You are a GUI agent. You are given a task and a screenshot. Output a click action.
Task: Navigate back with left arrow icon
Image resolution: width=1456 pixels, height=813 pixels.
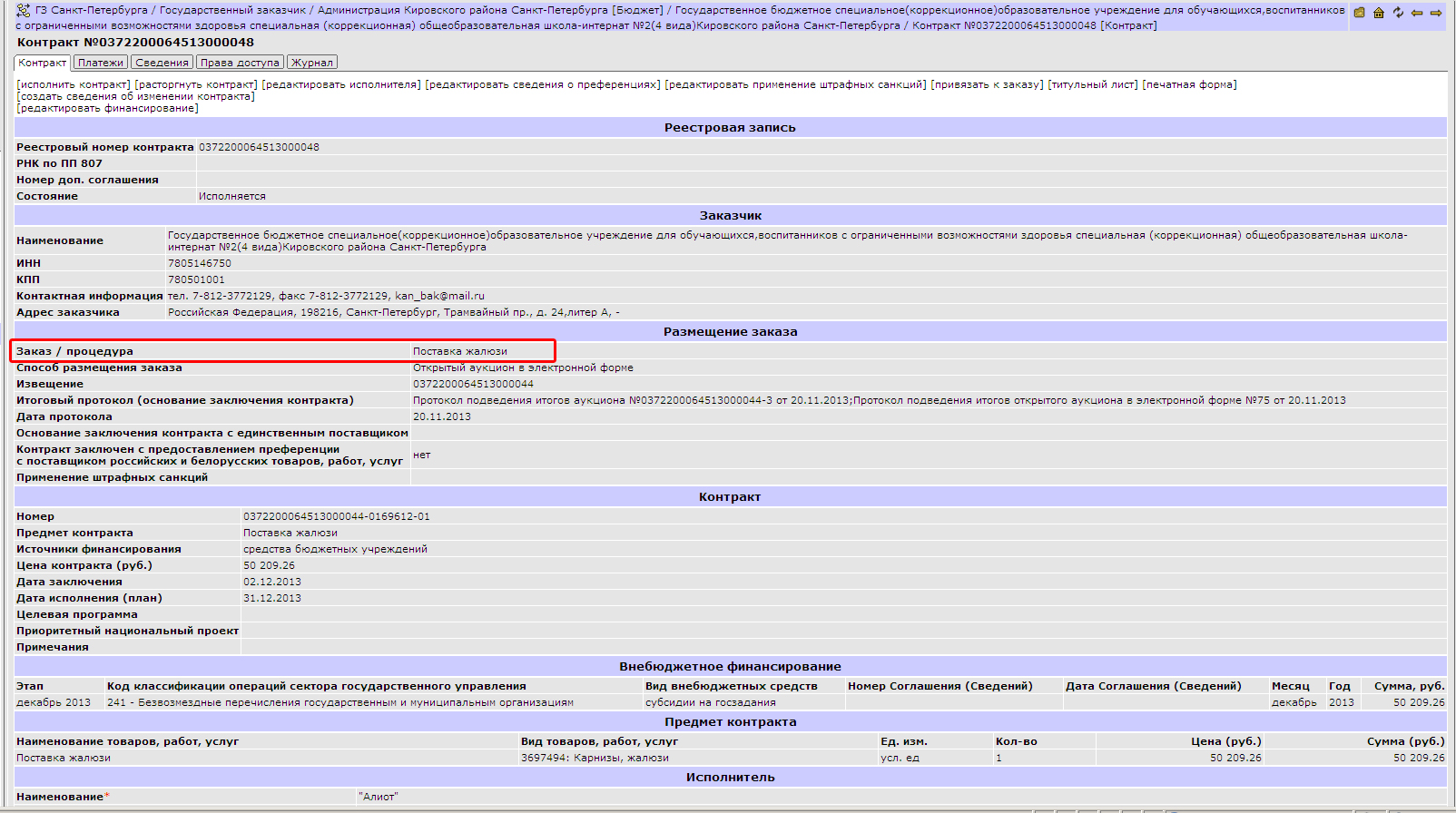coord(1417,13)
